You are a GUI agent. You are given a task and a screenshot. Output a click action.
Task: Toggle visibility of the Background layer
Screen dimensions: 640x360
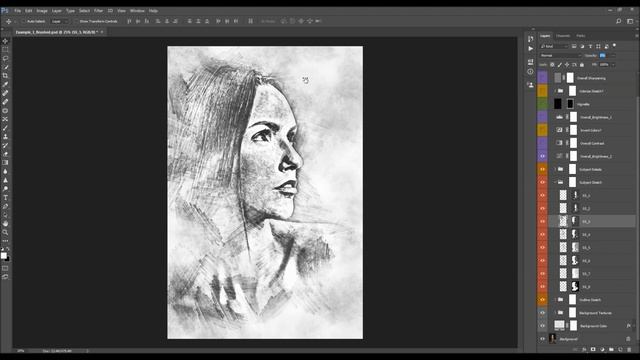tap(542, 339)
